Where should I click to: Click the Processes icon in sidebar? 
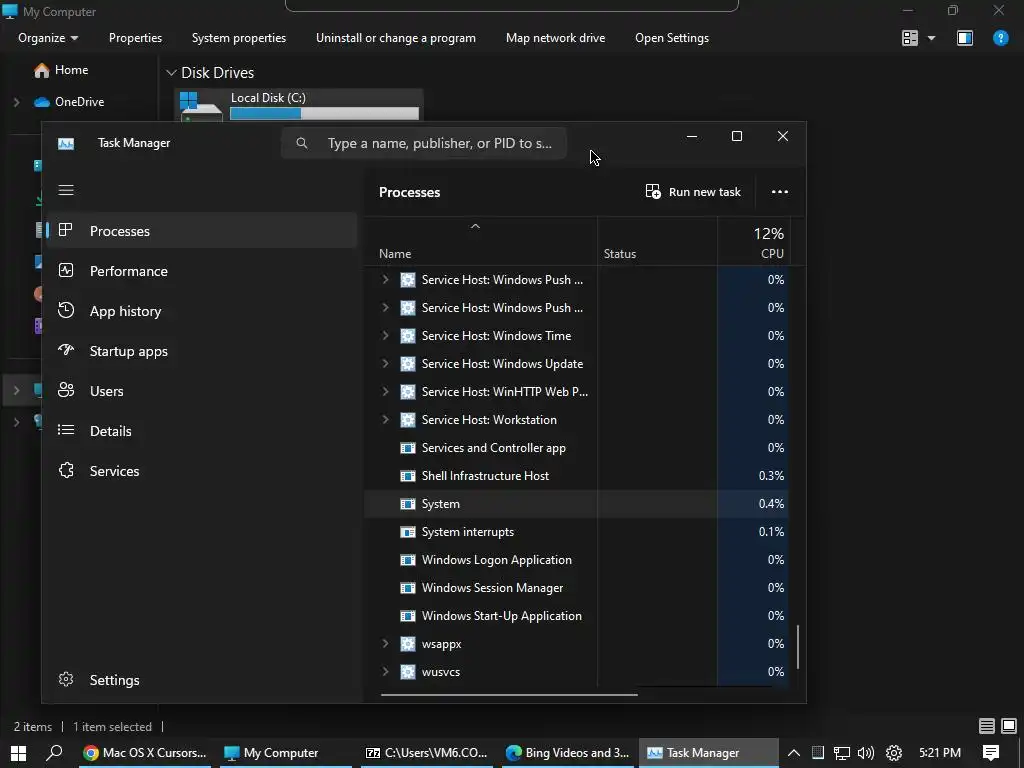point(65,230)
